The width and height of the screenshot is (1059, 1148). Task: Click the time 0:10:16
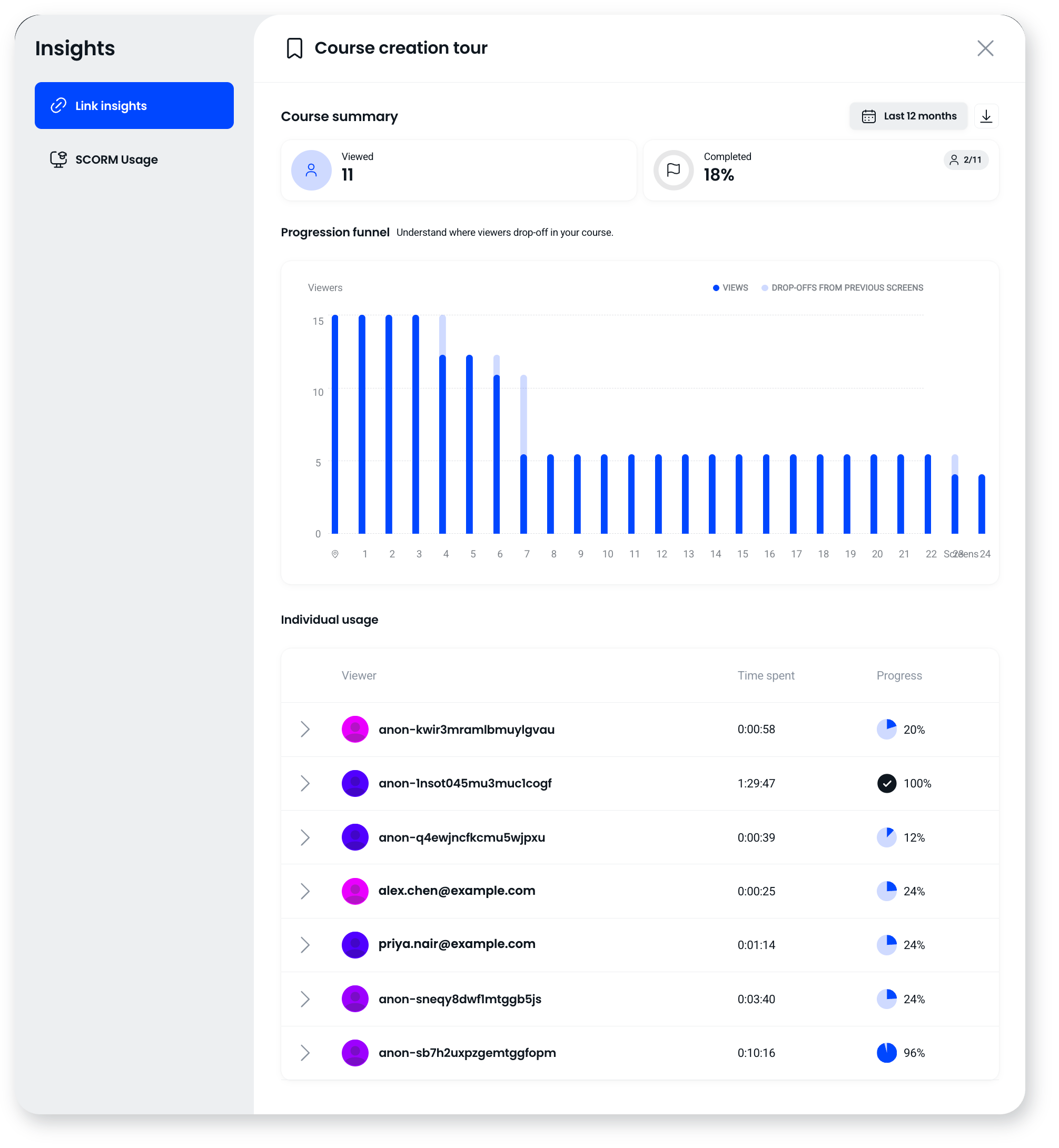[x=756, y=1053]
